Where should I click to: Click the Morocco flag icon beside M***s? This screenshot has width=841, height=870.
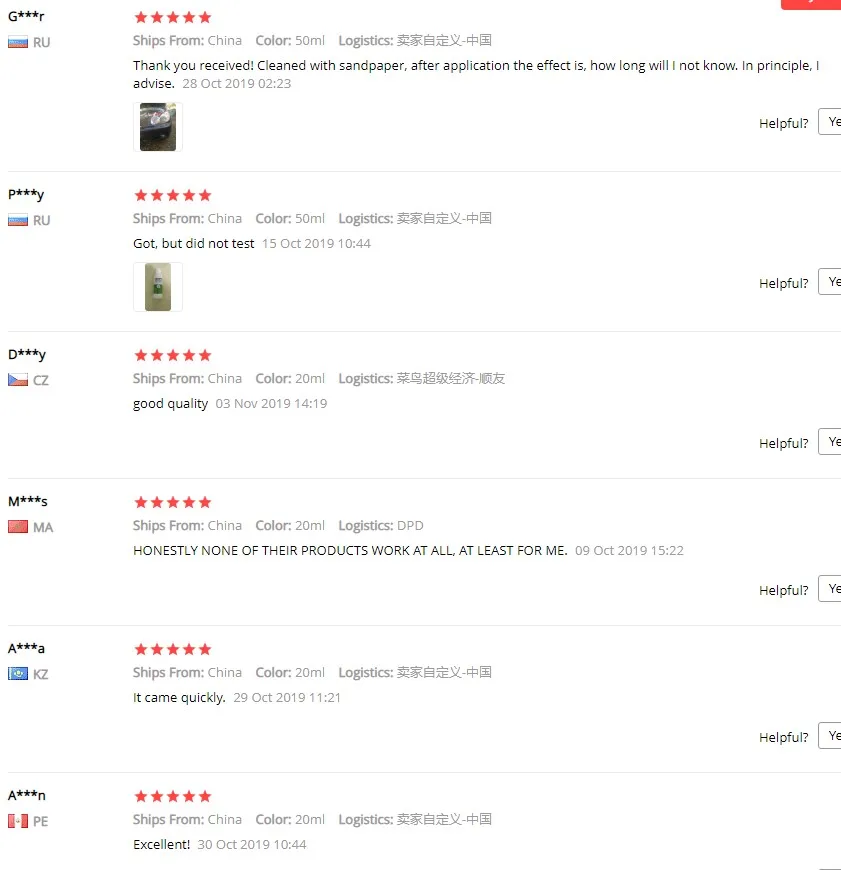(x=18, y=527)
